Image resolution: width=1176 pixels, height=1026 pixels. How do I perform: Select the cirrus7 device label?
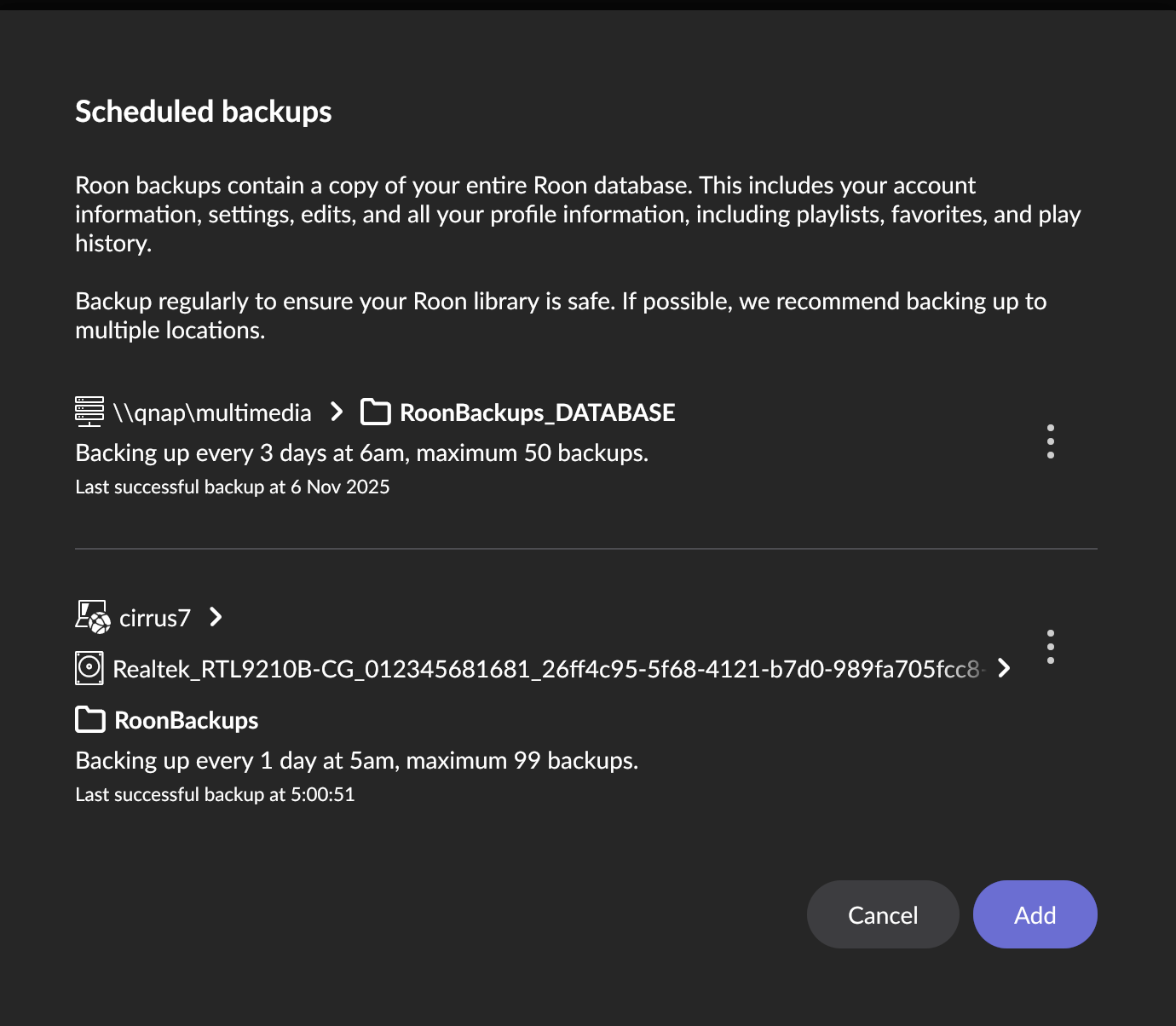(x=155, y=618)
